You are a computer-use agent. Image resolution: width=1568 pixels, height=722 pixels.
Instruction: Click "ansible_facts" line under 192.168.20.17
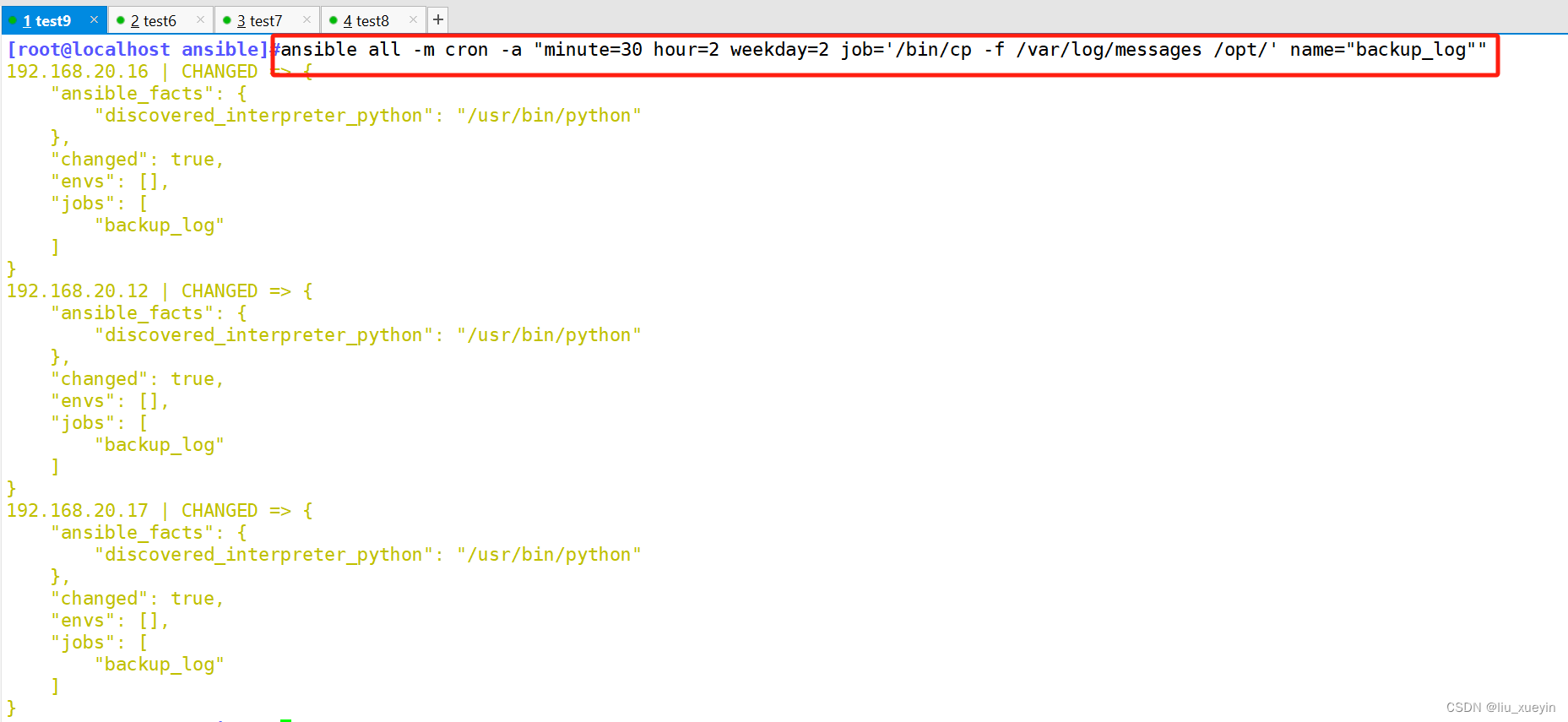pyautogui.click(x=149, y=533)
